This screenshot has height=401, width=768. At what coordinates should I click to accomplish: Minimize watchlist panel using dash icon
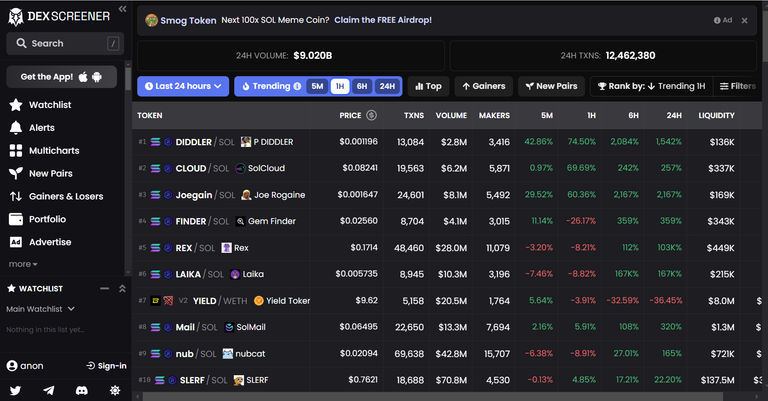click(104, 289)
